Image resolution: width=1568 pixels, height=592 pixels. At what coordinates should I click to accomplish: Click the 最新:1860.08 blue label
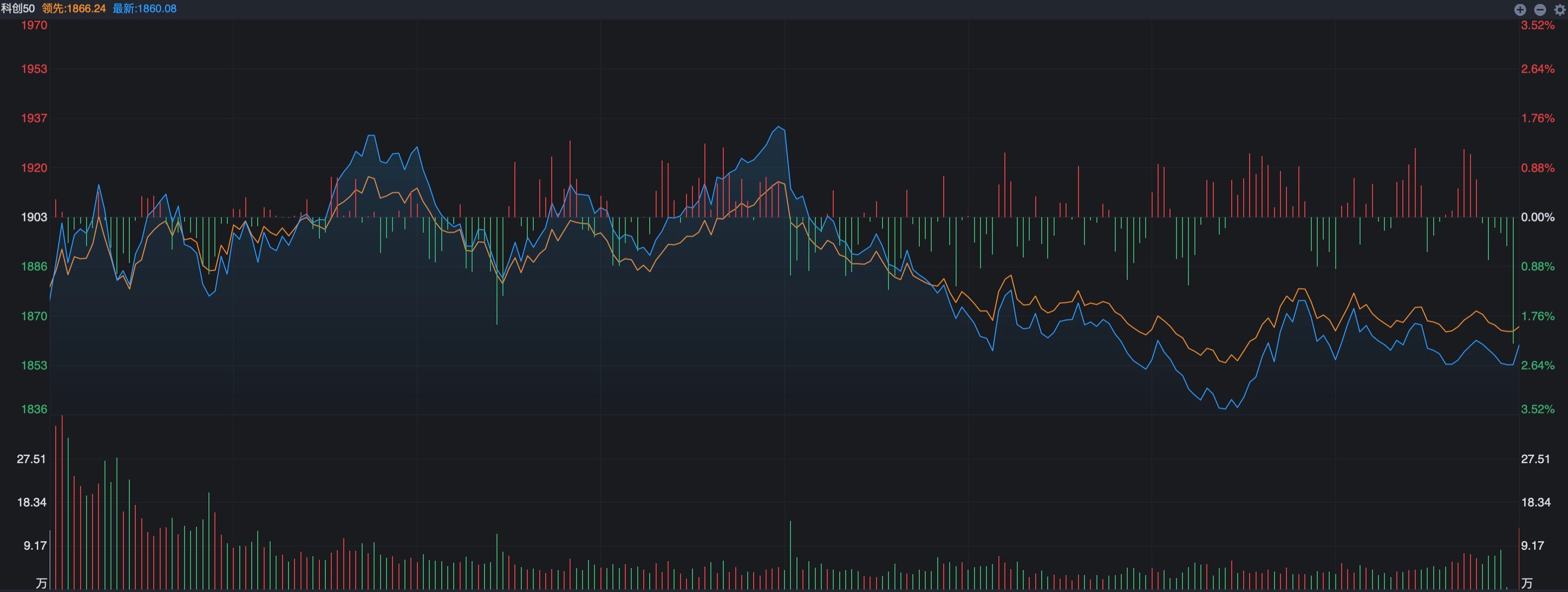144,8
